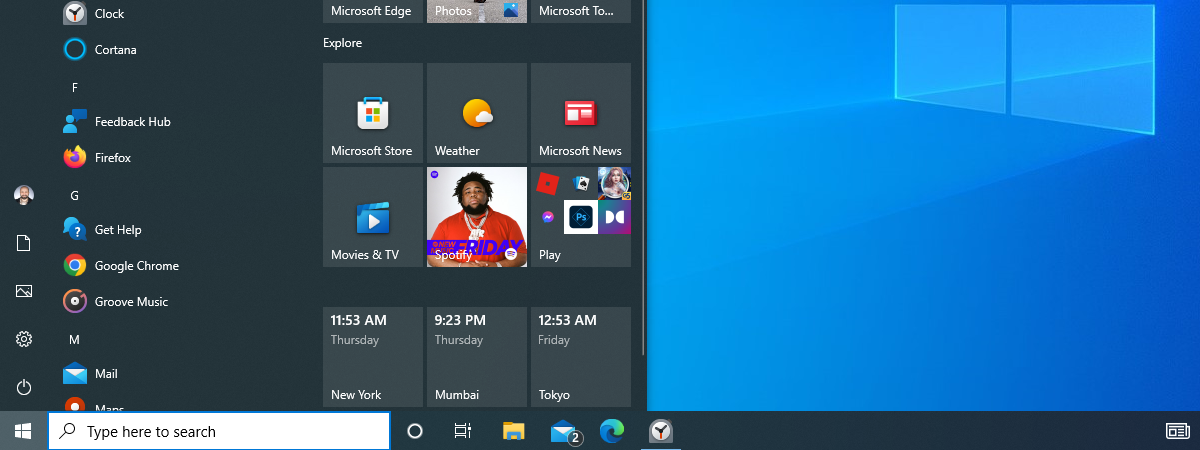Open the Weather tile
This screenshot has height=450, width=1200.
coord(477,113)
